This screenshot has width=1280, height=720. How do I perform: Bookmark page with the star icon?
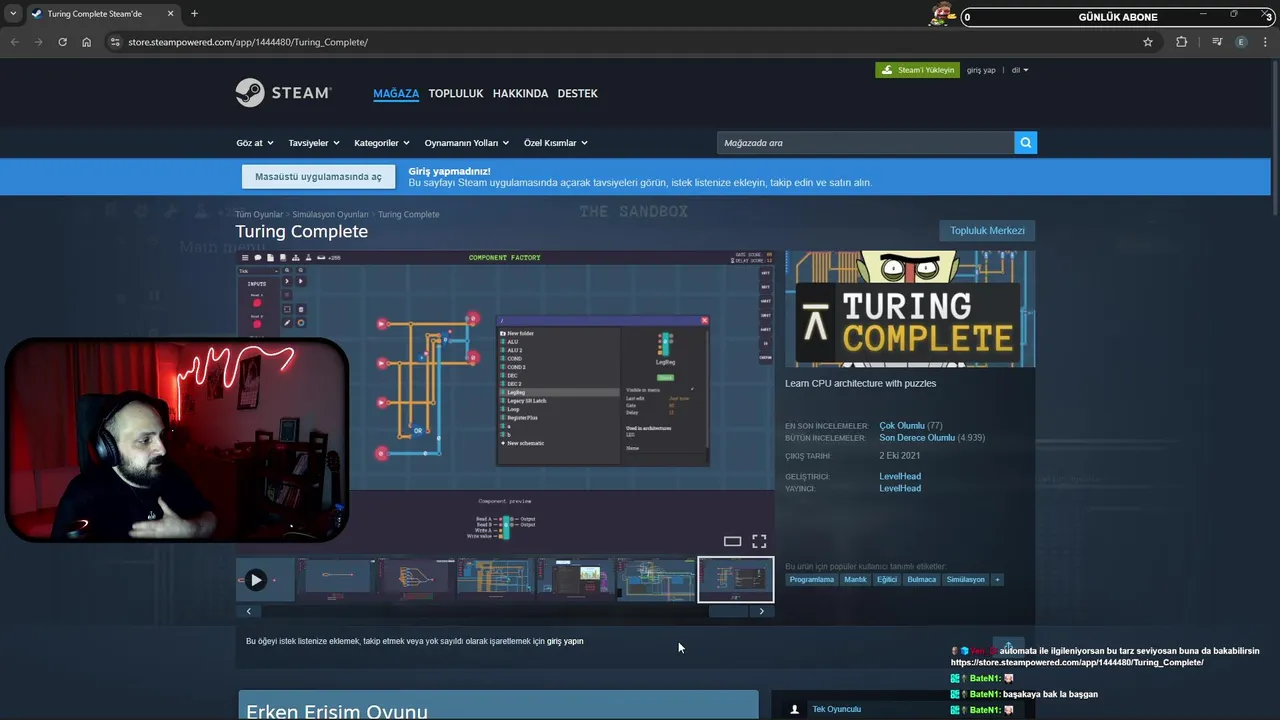1148,42
